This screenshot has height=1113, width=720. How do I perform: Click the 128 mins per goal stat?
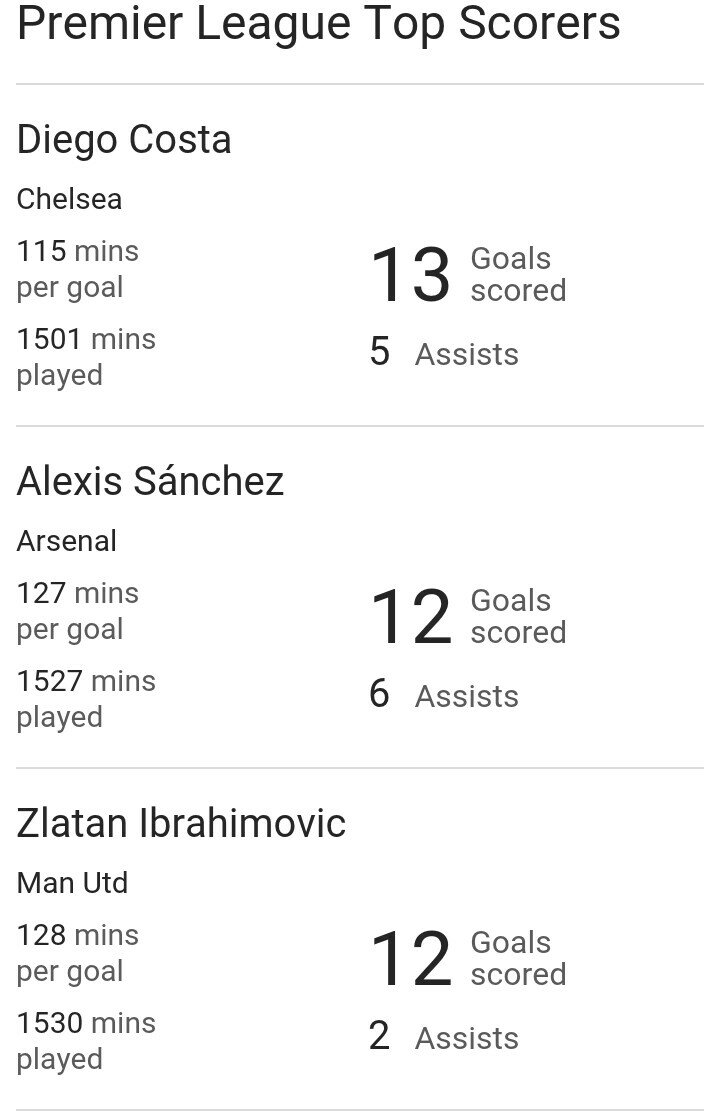77,953
